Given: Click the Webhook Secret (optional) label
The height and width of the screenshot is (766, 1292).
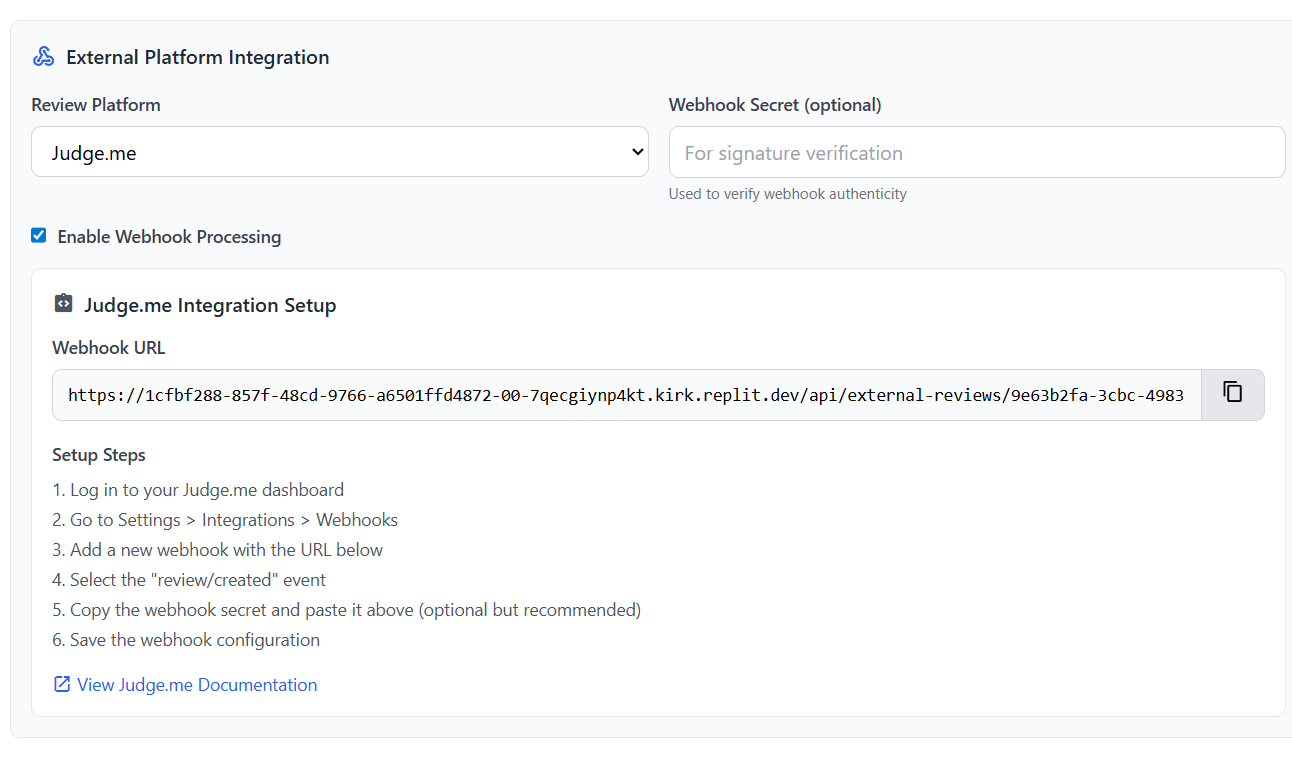Looking at the screenshot, I should (x=775, y=105).
